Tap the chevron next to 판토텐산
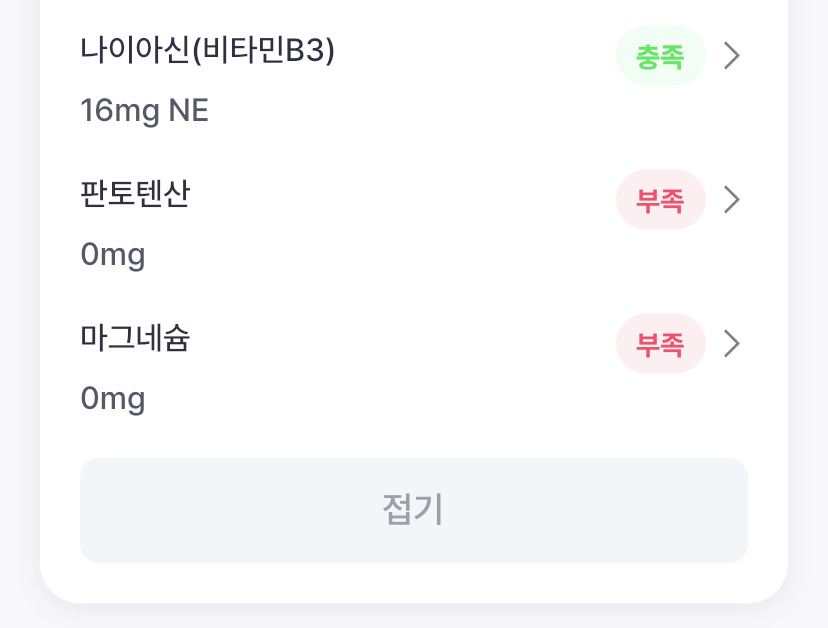 (x=731, y=200)
